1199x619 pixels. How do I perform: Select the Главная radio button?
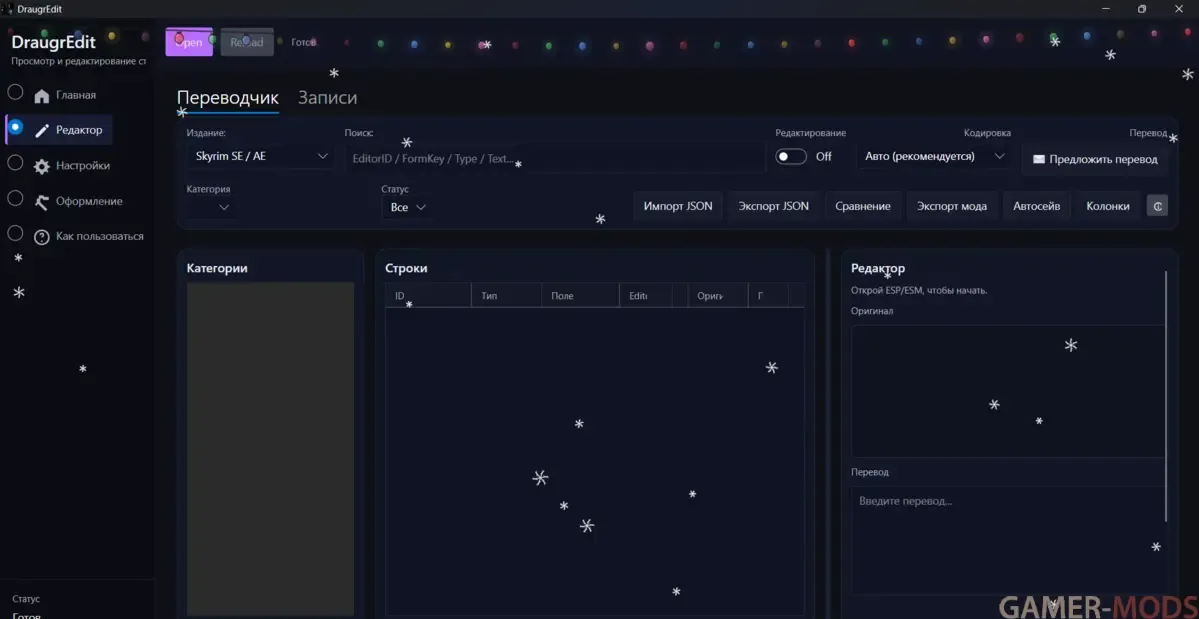click(x=15, y=93)
